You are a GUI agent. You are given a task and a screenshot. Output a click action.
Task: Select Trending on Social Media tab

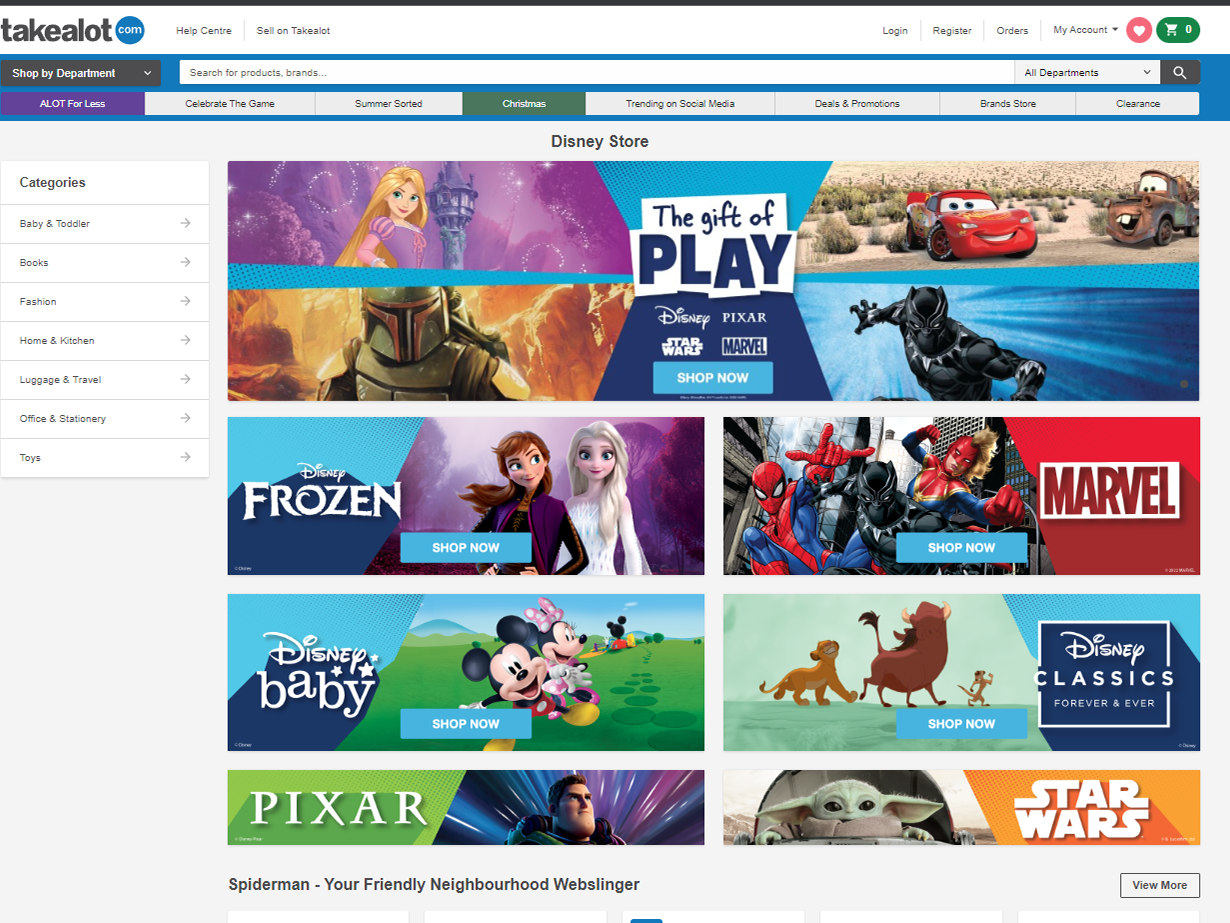tap(680, 103)
